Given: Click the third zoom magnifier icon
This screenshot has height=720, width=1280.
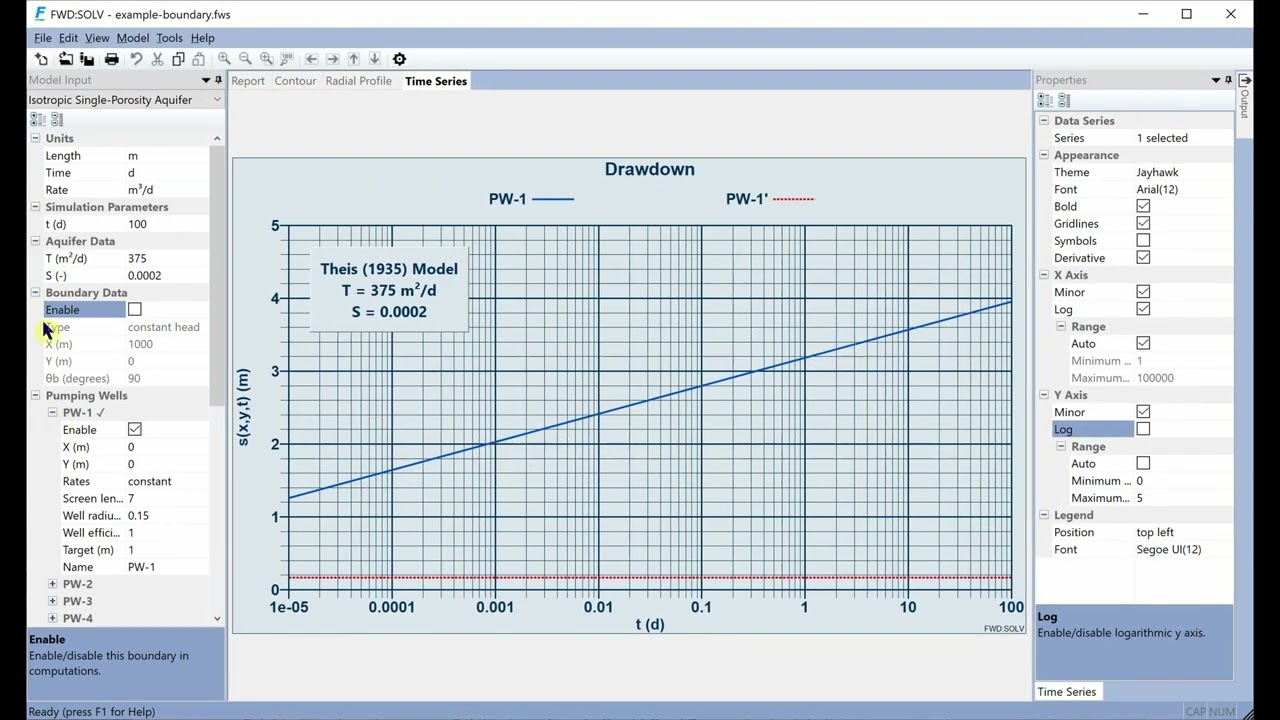Looking at the screenshot, I should [x=266, y=59].
